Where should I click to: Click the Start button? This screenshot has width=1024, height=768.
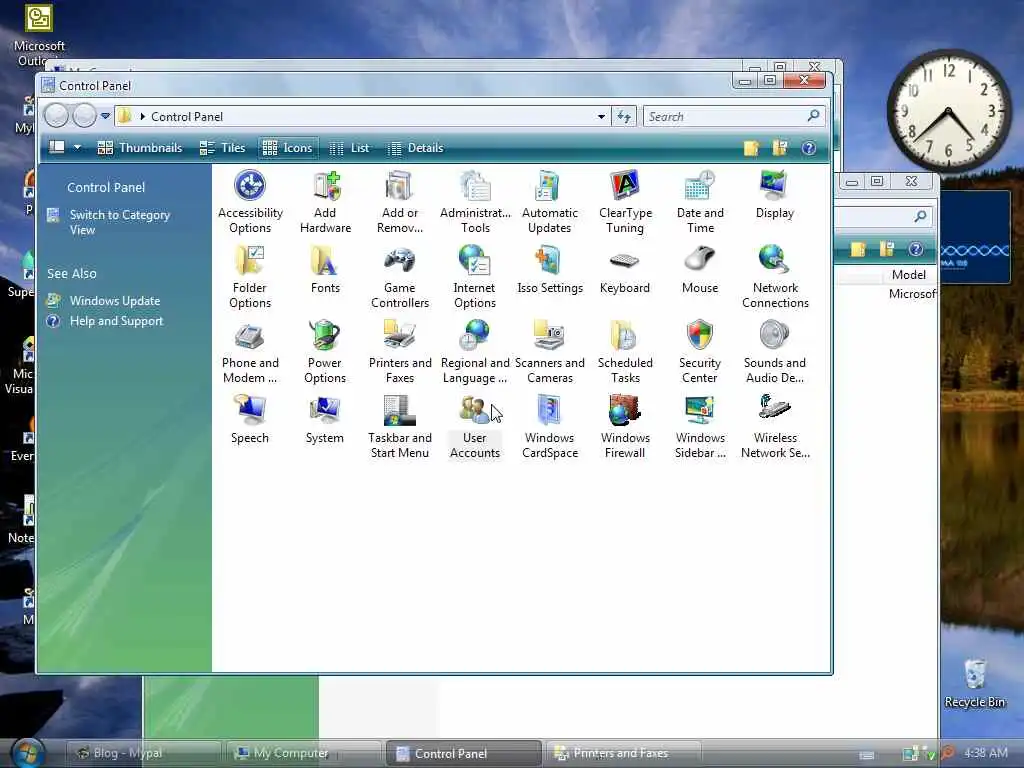point(27,753)
